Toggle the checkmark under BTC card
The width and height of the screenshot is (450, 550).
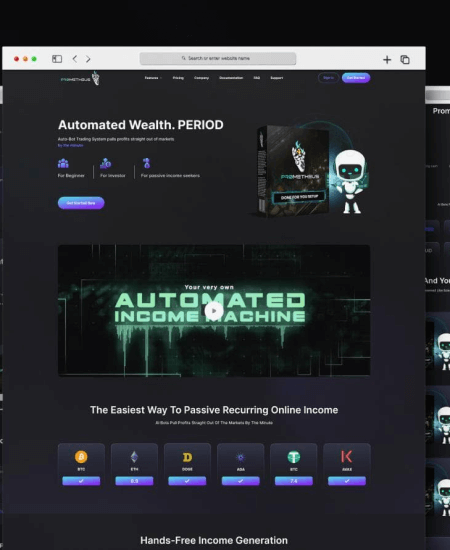pyautogui.click(x=81, y=481)
